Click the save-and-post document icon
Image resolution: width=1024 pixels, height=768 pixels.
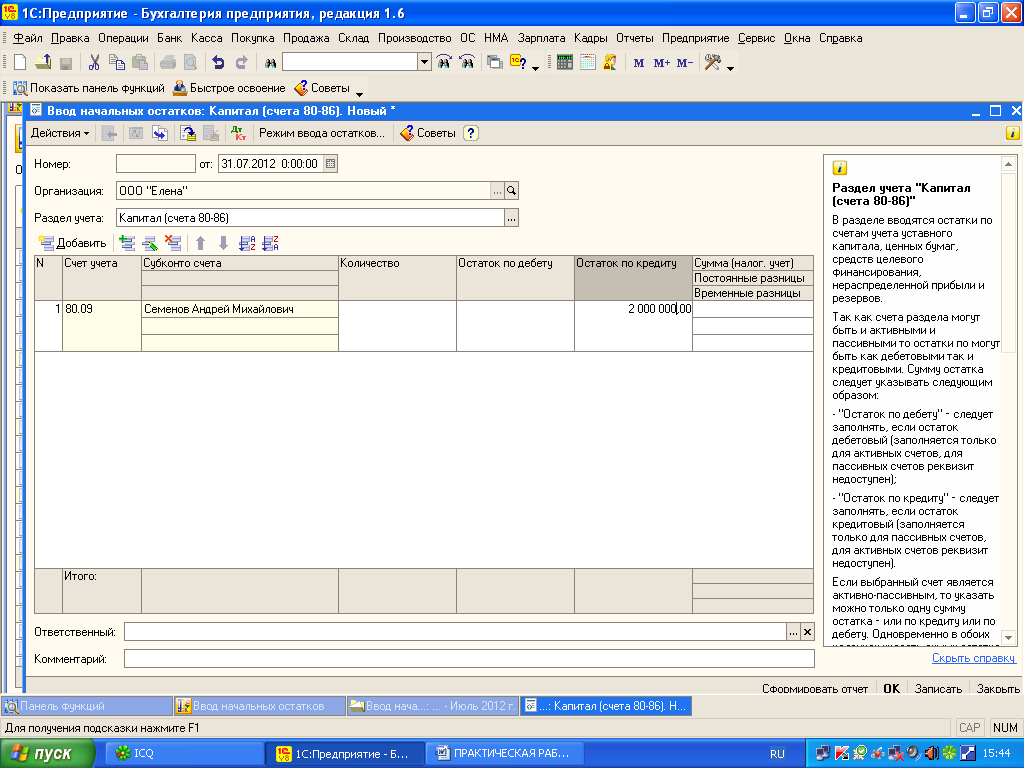point(188,133)
